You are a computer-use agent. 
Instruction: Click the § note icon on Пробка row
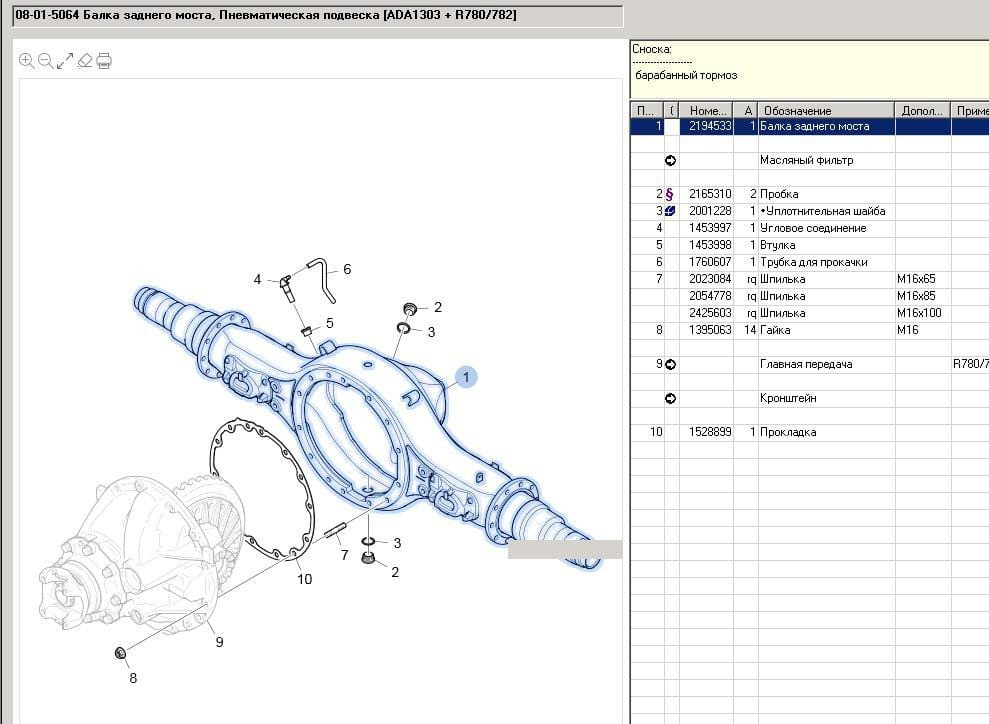[670, 194]
